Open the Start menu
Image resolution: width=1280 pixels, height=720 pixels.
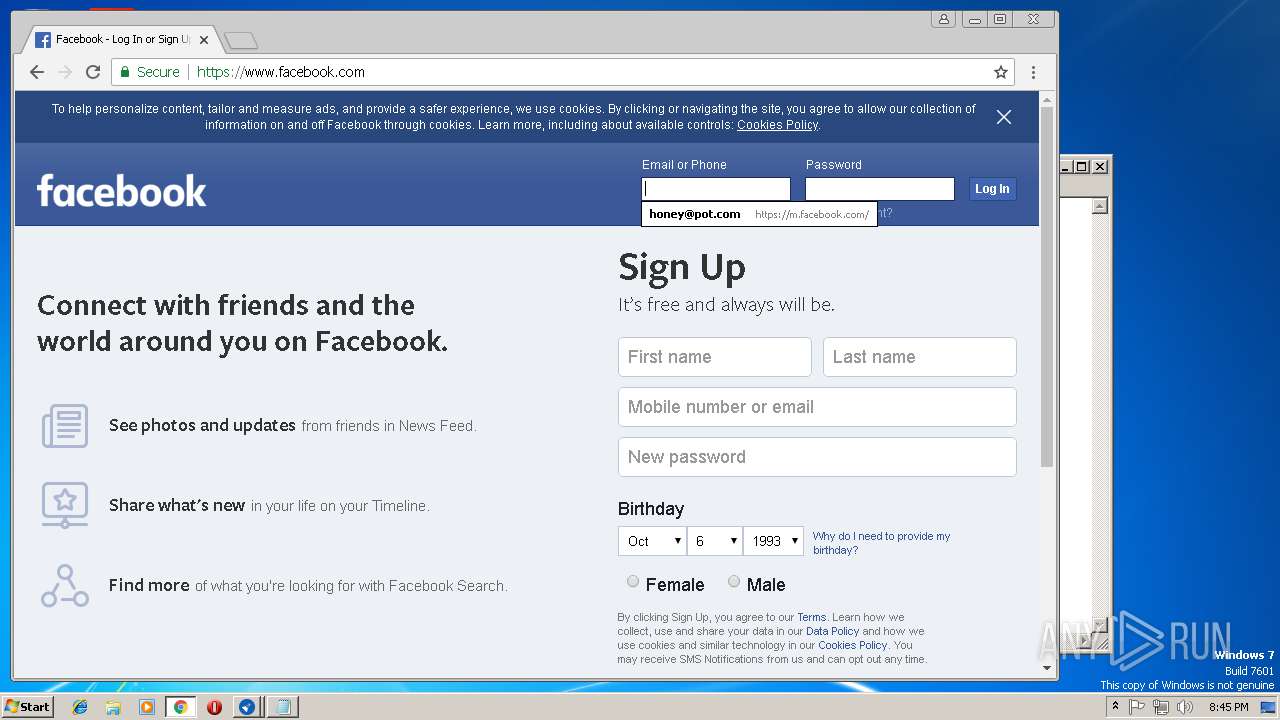[27, 707]
